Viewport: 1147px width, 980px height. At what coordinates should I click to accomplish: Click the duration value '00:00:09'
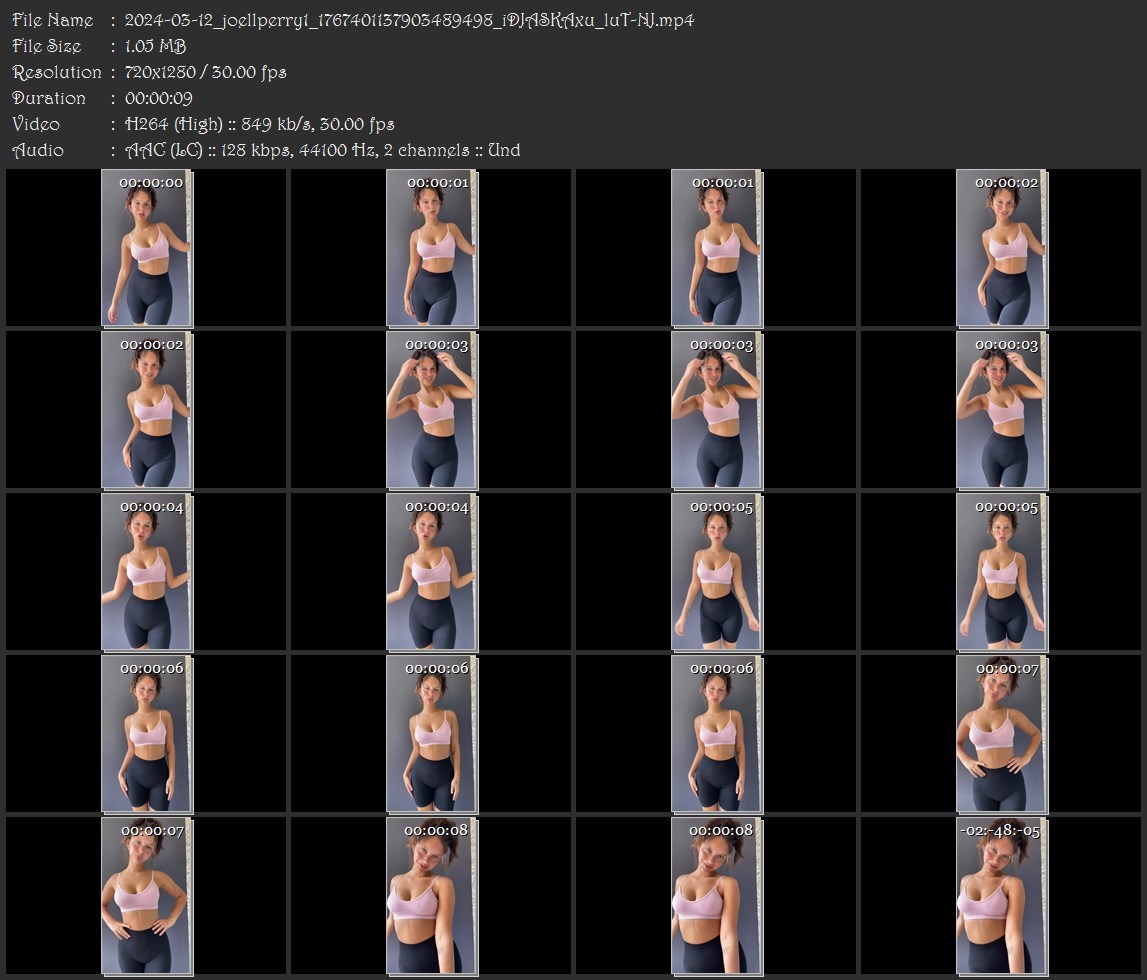(x=159, y=98)
